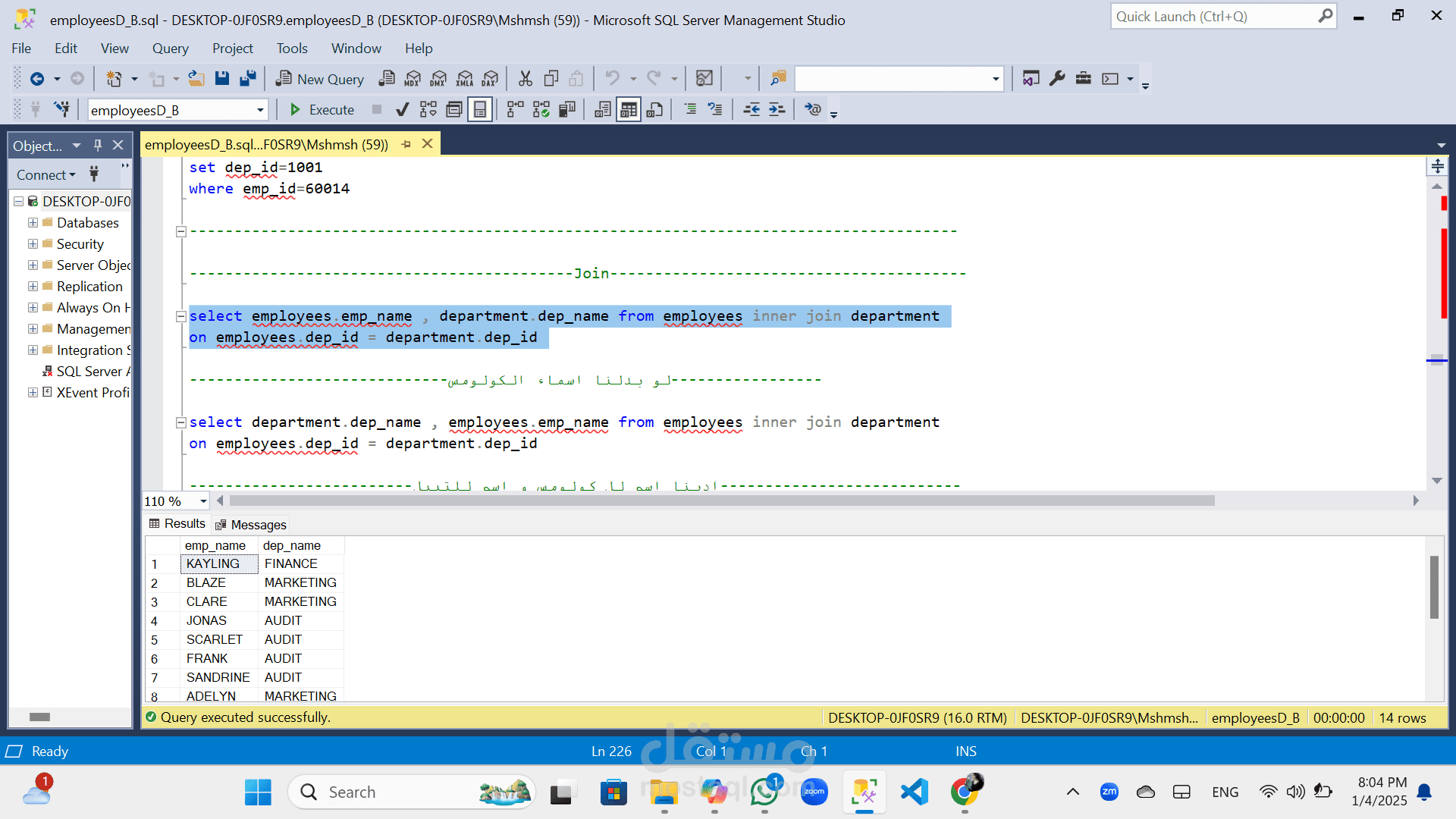Open Zoom from the taskbar
This screenshot has width=1456, height=819.
click(814, 792)
